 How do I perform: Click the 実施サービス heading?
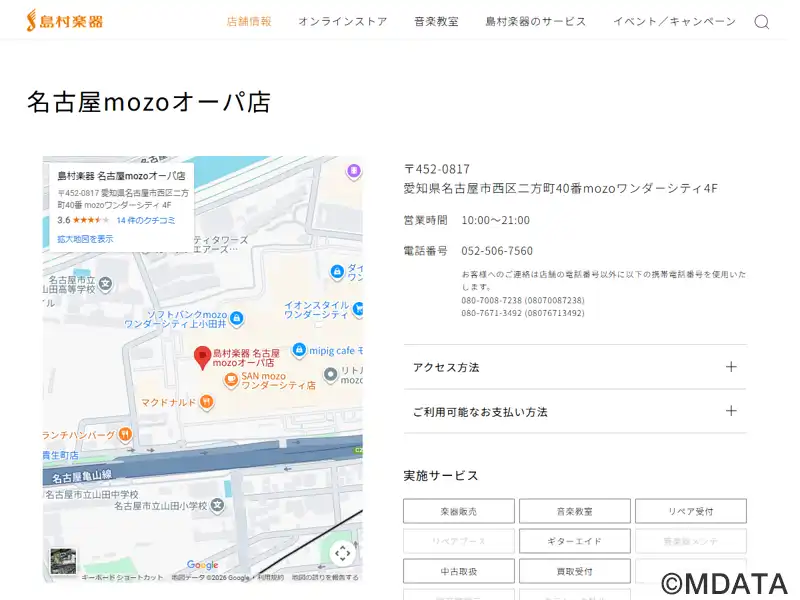point(441,476)
